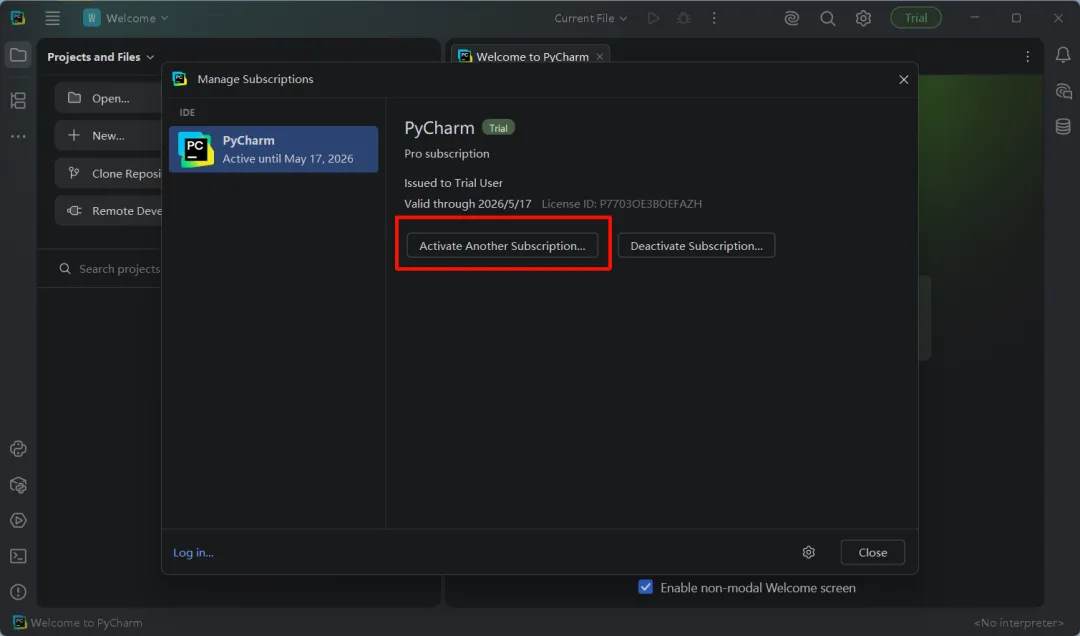The width and height of the screenshot is (1080, 636).
Task: Click the PyCharm logo in title bar
Action: (x=18, y=18)
